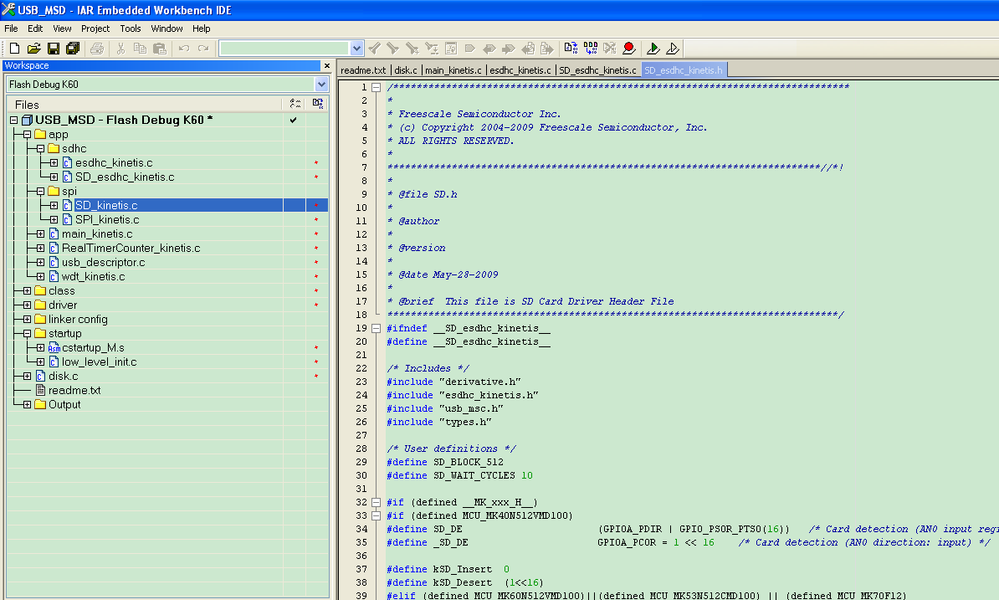The height and width of the screenshot is (600, 999).
Task: Click the build-status column header icon
Action: point(295,104)
